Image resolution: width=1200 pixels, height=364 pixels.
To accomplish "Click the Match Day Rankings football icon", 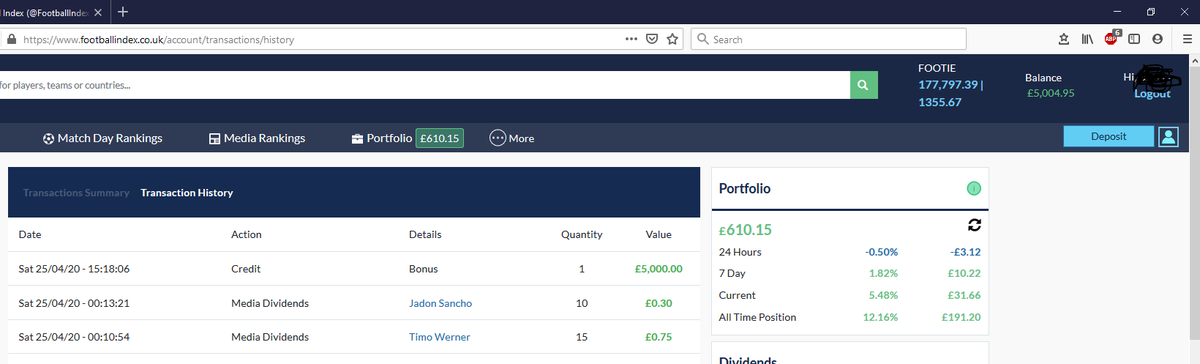I will coord(48,139).
